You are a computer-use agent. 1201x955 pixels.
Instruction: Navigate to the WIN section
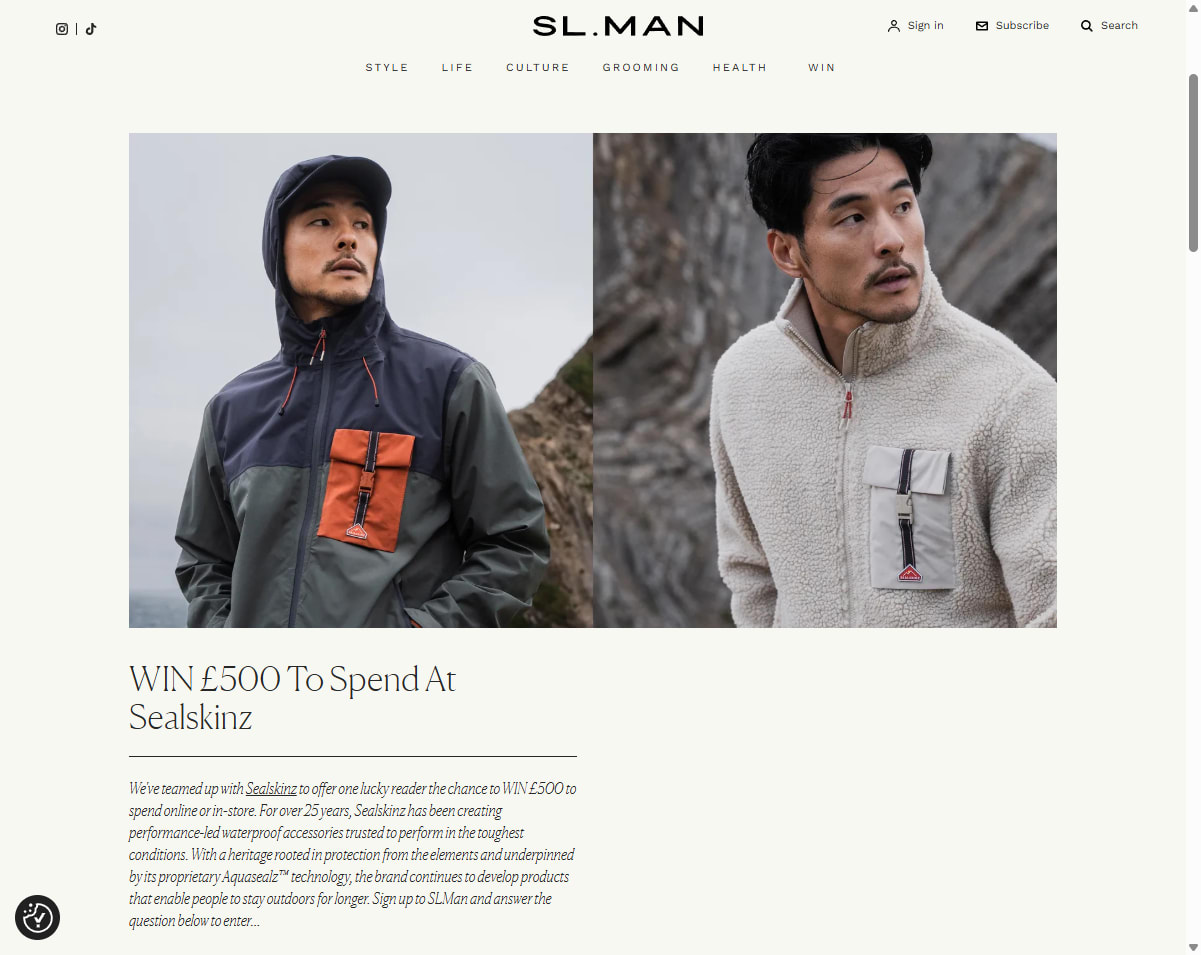click(x=822, y=68)
